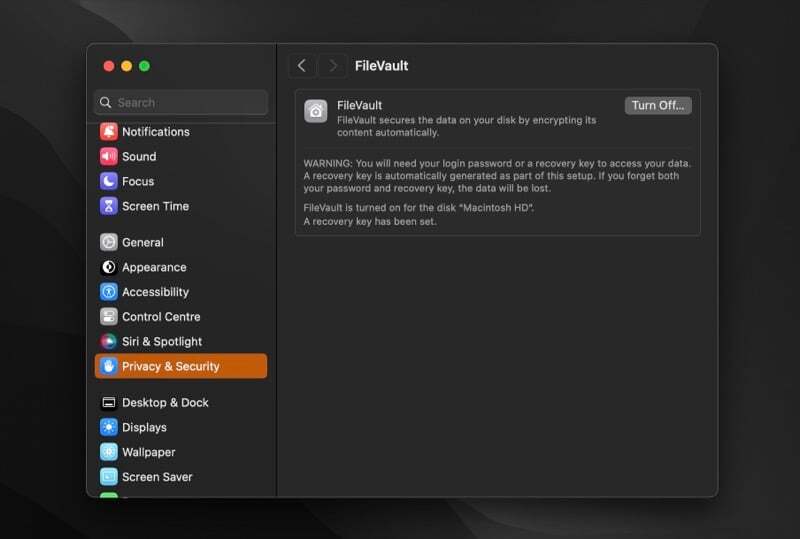Click 'FileVault is turned on for the disk' text
This screenshot has height=539, width=800.
point(418,208)
